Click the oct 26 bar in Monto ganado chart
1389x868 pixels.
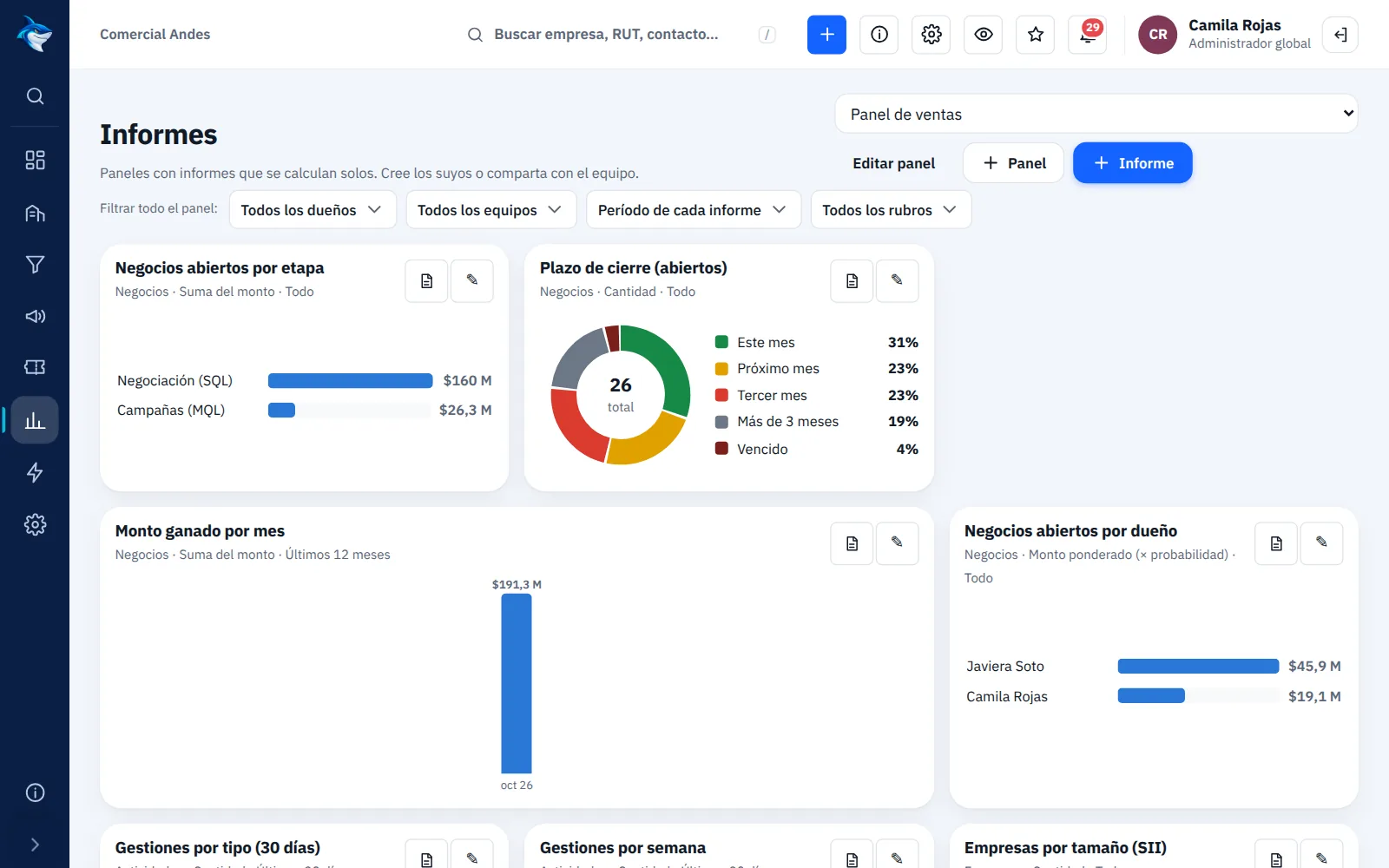click(x=517, y=683)
